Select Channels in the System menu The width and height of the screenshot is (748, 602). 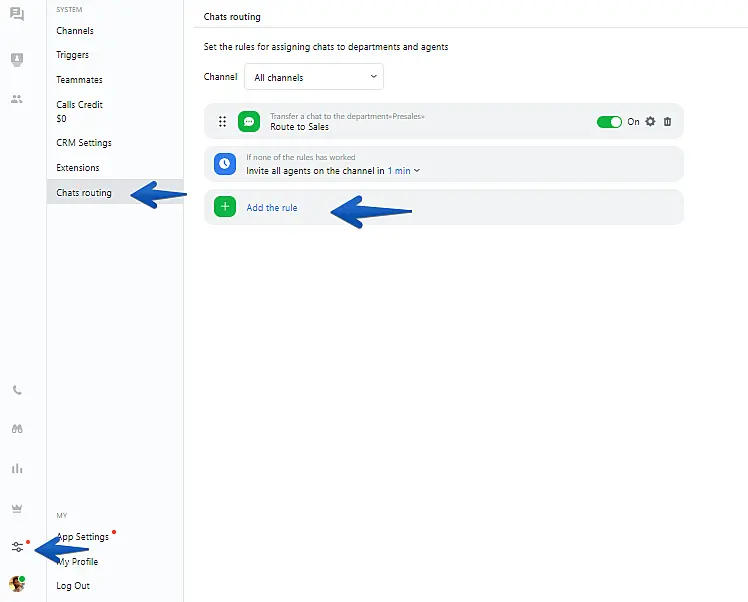coord(75,31)
